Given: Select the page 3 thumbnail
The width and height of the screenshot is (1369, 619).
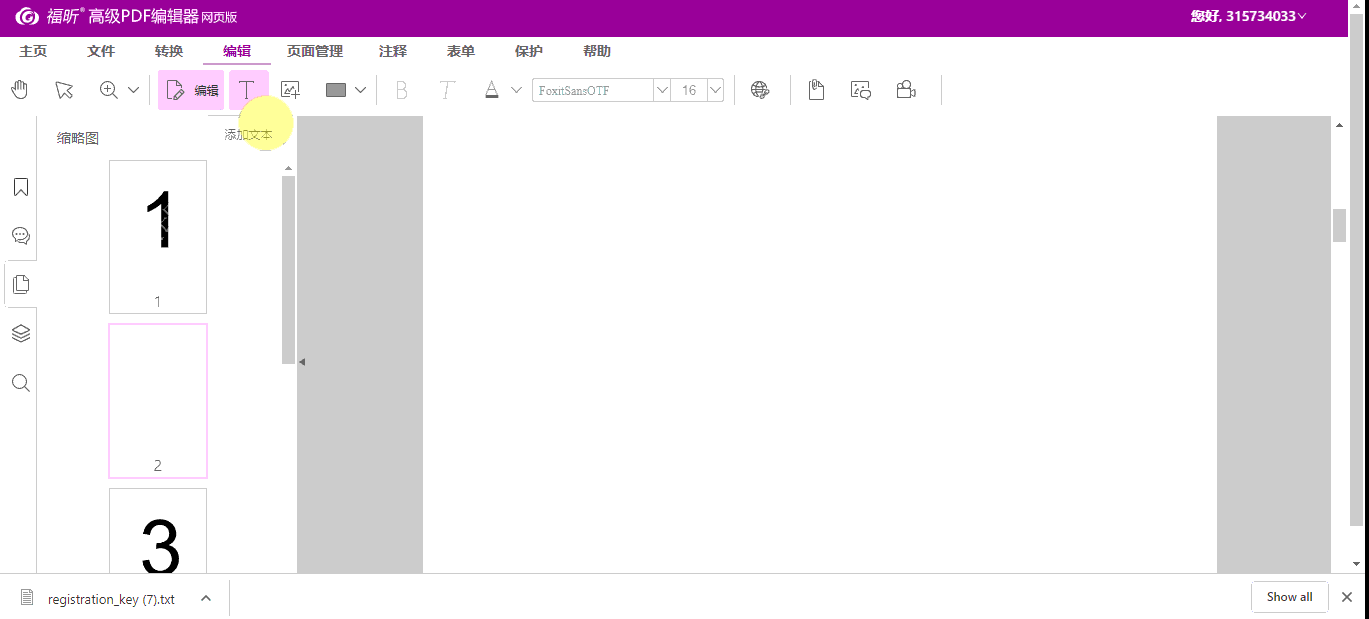Looking at the screenshot, I should [158, 532].
